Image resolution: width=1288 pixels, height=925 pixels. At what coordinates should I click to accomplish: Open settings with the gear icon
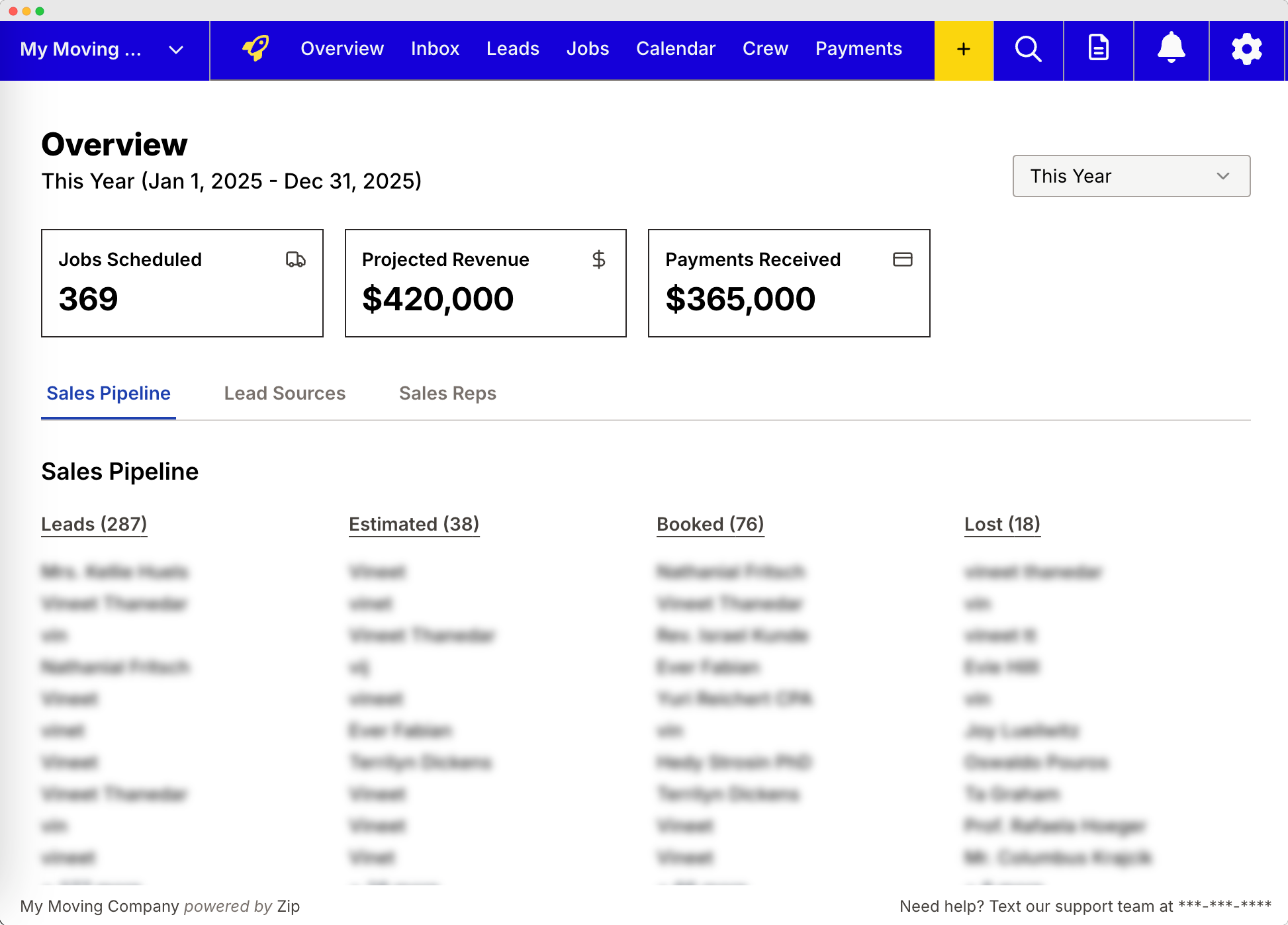[x=1247, y=49]
